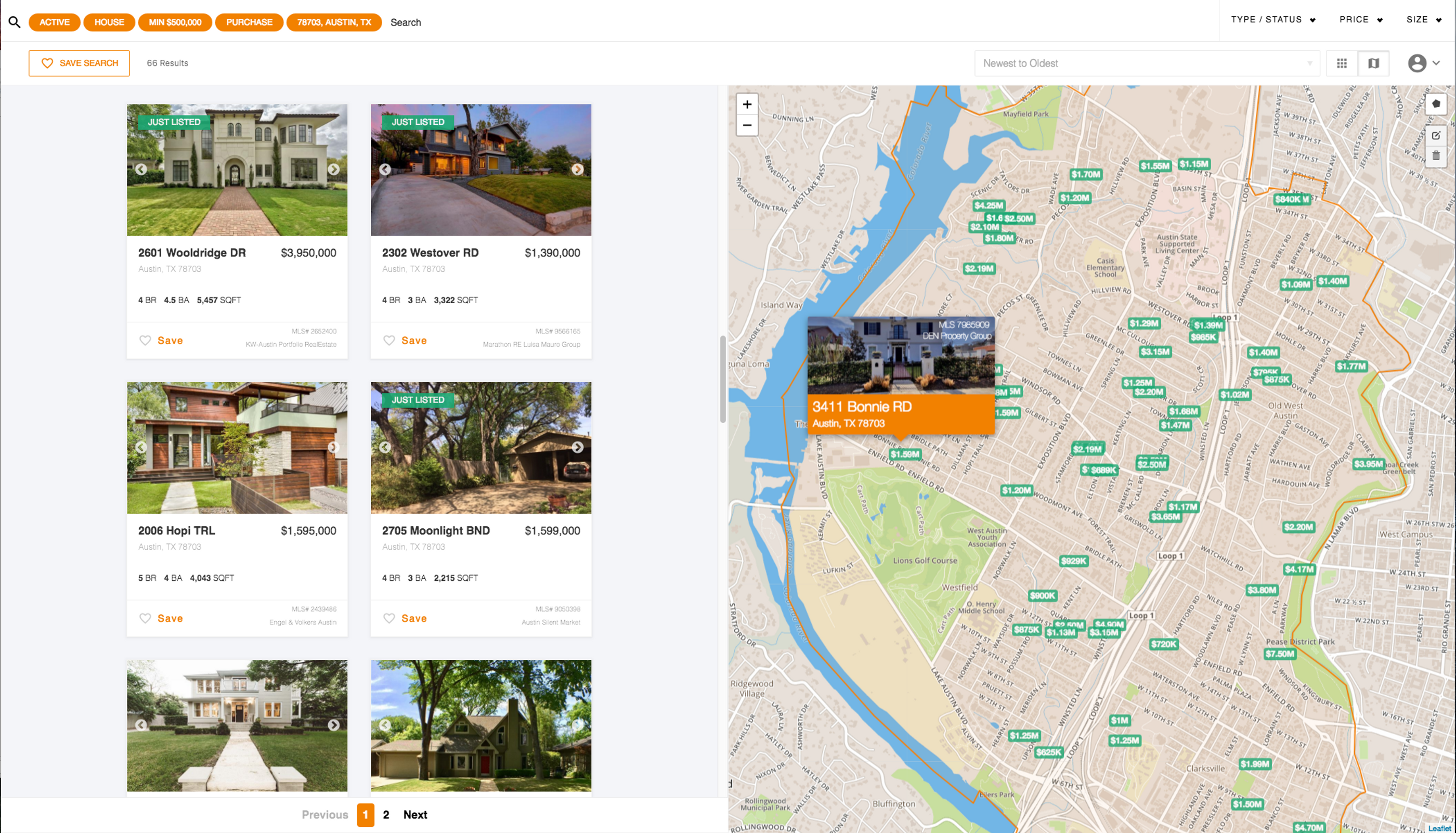Click the $929K map price marker

click(x=1073, y=561)
